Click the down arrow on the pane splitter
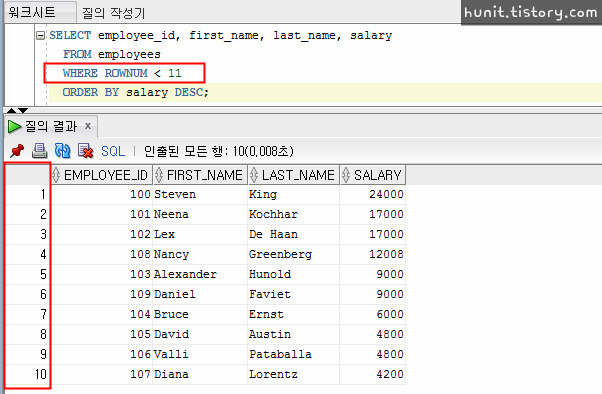This screenshot has height=394, width=602. 23,111
